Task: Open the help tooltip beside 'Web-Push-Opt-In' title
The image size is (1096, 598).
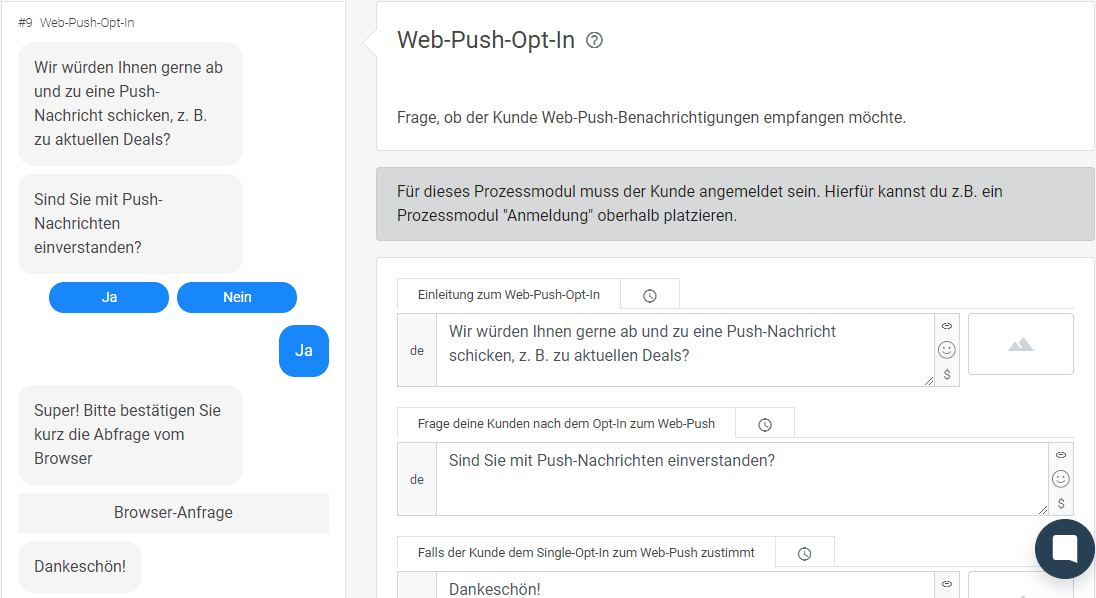Action: [594, 40]
